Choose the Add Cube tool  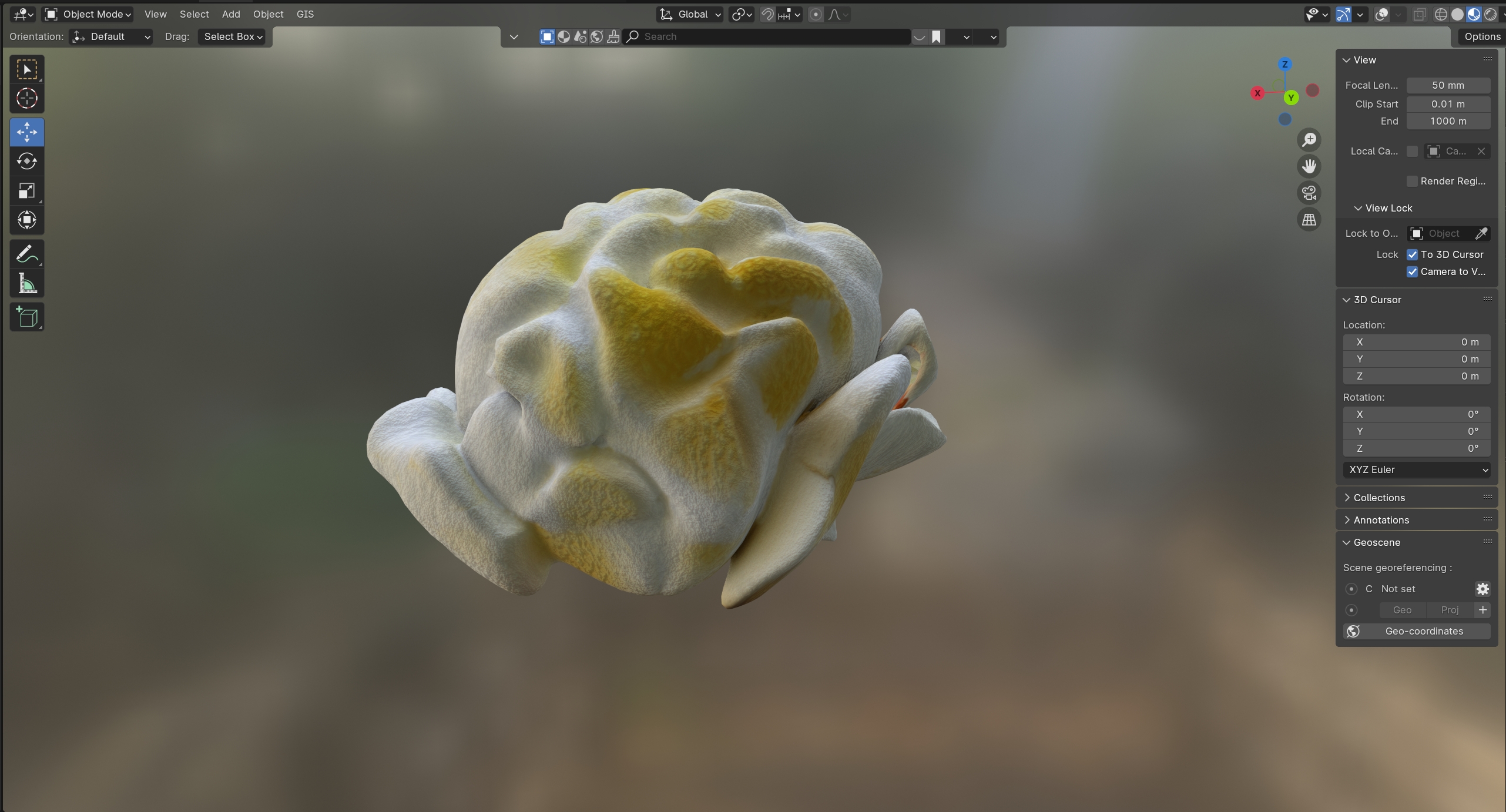click(x=26, y=317)
